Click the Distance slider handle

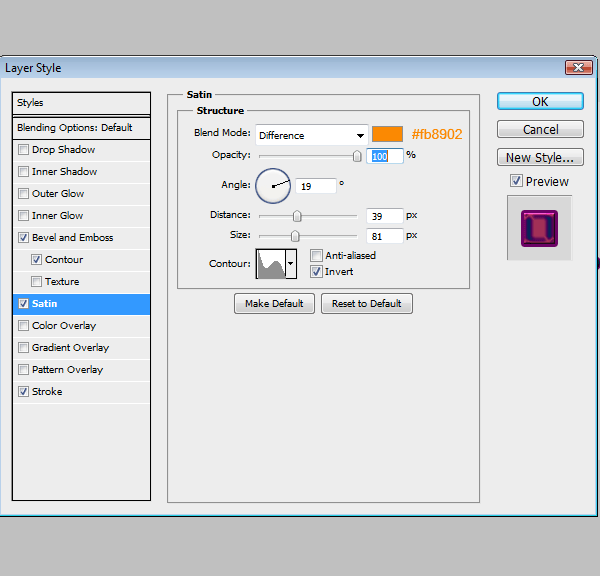[297, 216]
